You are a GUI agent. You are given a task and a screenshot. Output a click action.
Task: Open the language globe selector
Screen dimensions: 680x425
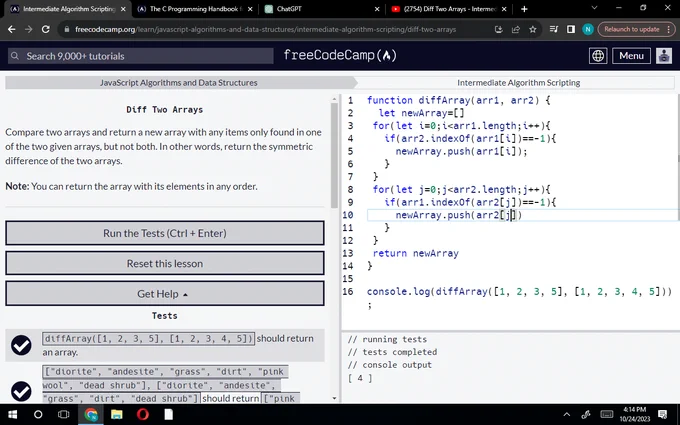coord(598,56)
